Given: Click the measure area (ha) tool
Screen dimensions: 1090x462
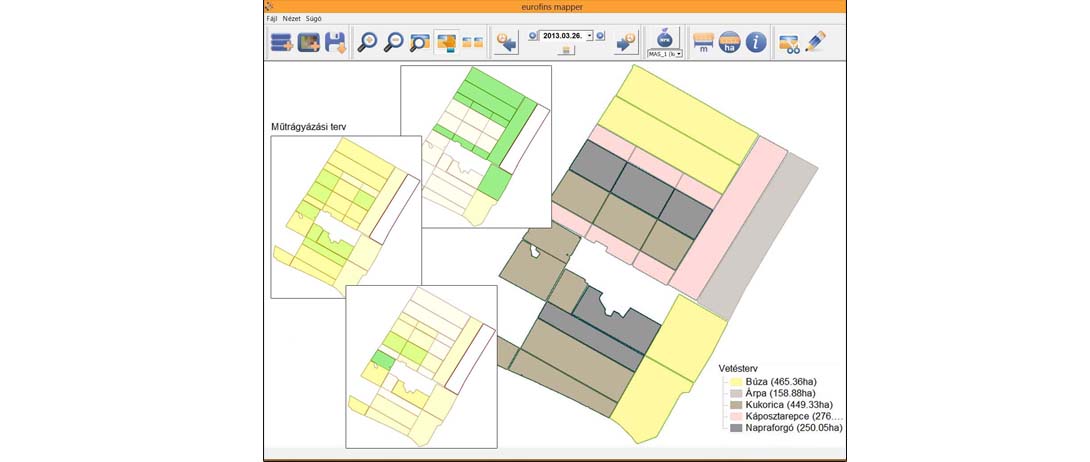Looking at the screenshot, I should click(x=730, y=42).
